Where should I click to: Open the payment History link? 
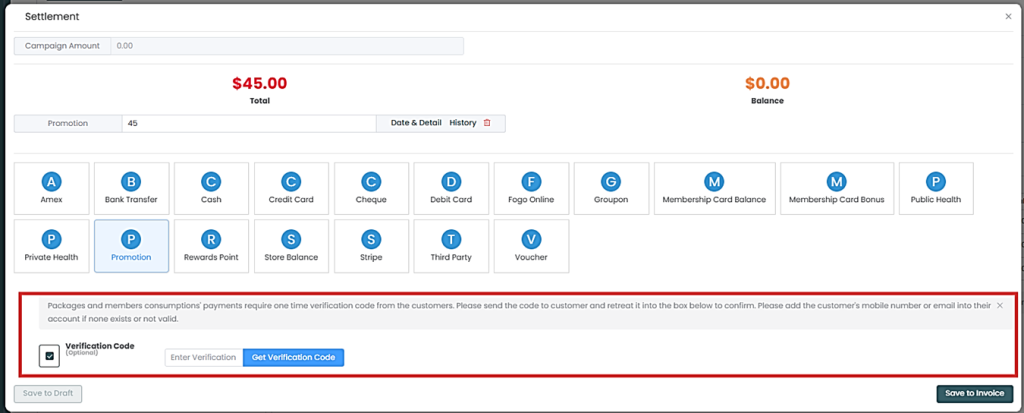pyautogui.click(x=462, y=123)
